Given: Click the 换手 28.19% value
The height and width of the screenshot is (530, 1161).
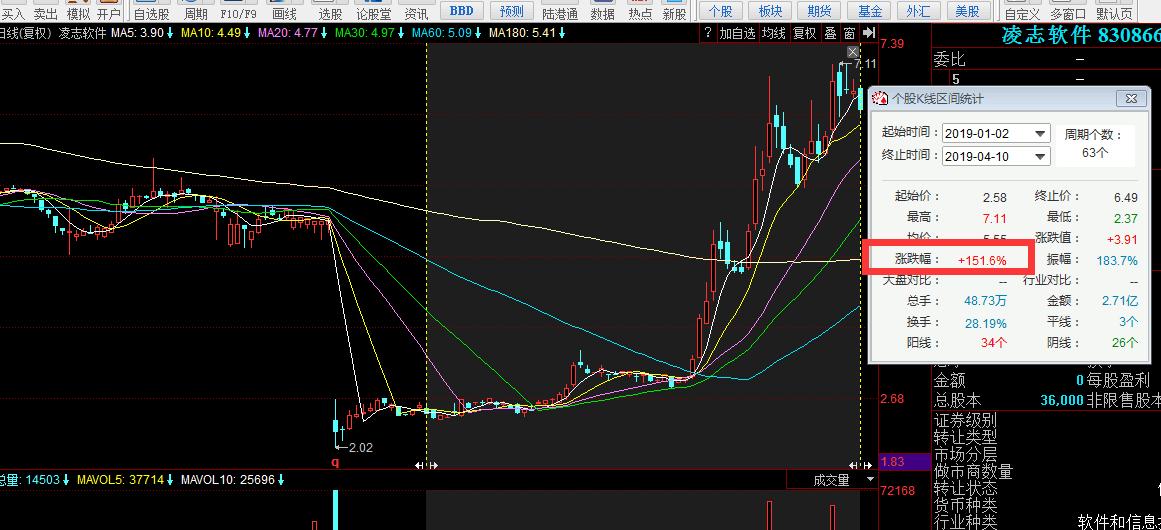Looking at the screenshot, I should tap(986, 323).
